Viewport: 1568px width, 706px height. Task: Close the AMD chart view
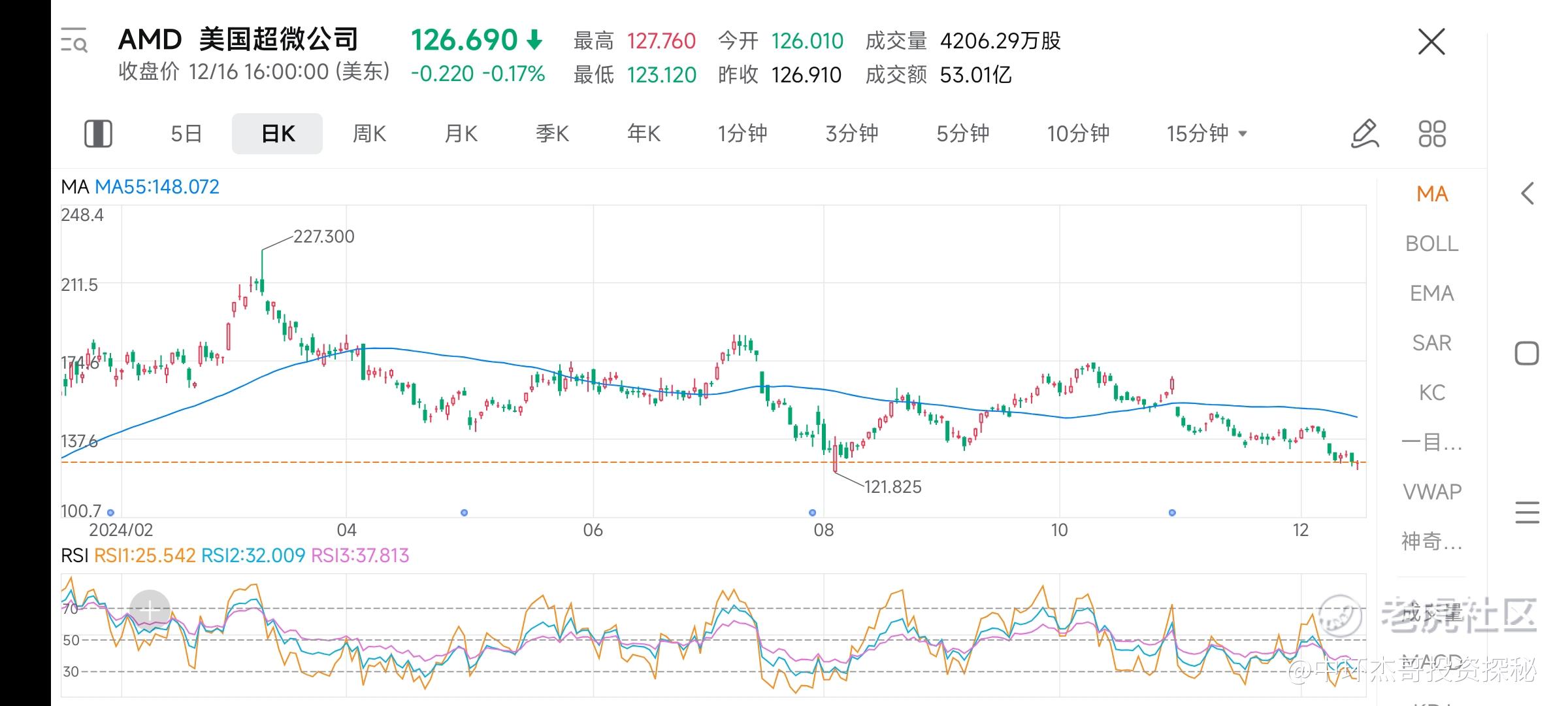pyautogui.click(x=1431, y=42)
